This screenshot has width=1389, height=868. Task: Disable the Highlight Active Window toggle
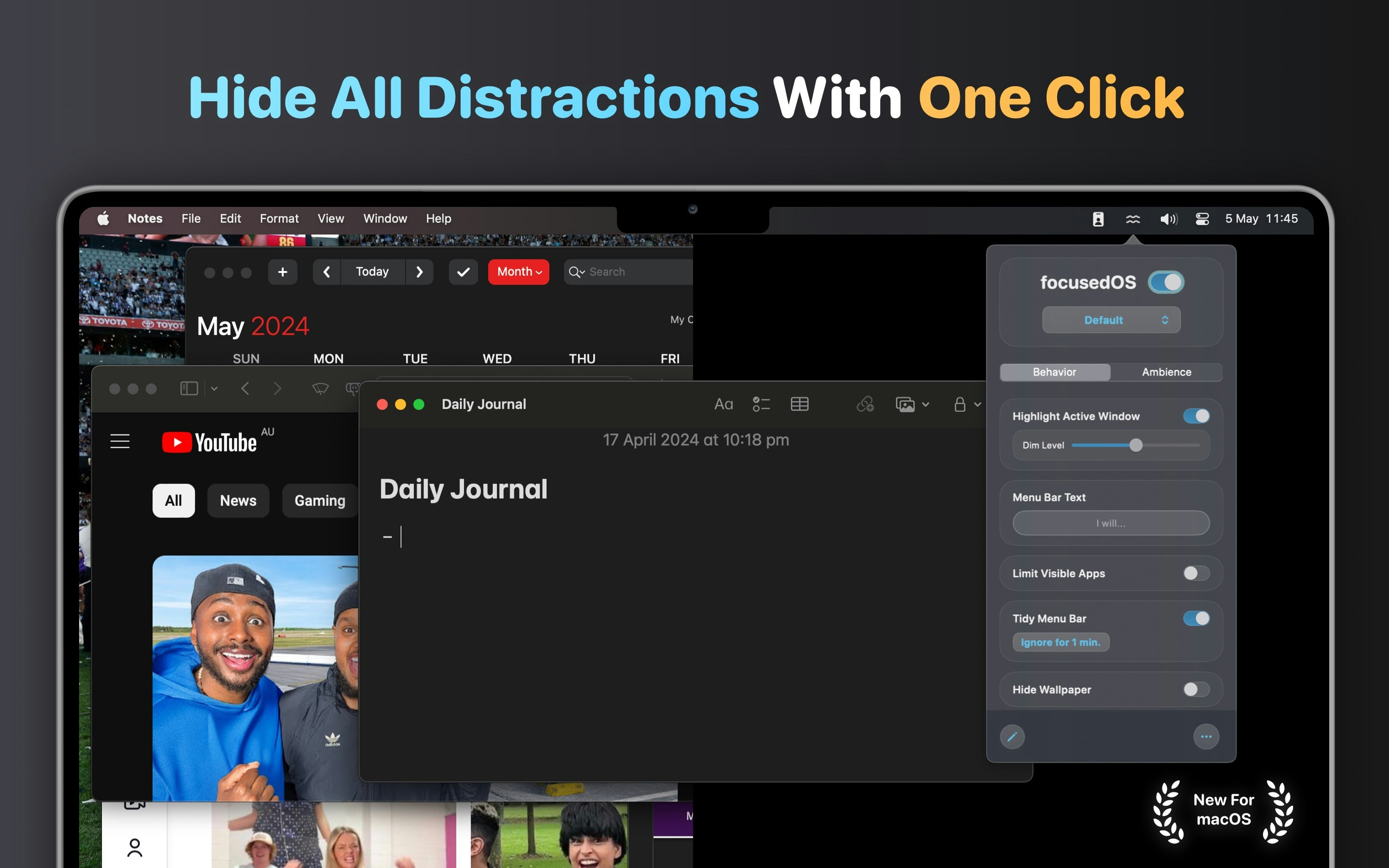(x=1196, y=416)
